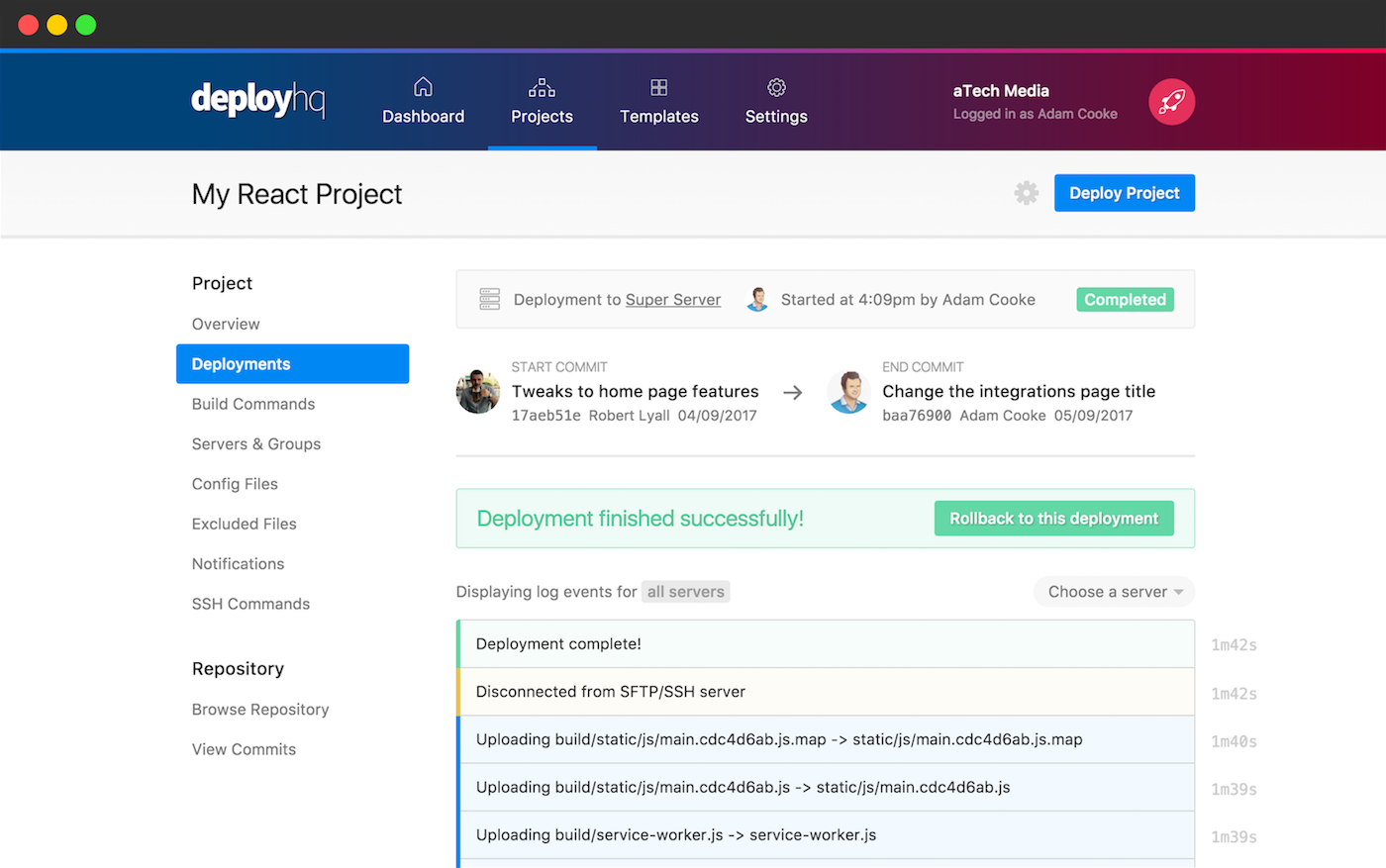Click the Deployment complete! log row
The height and width of the screenshot is (868, 1386).
826,644
